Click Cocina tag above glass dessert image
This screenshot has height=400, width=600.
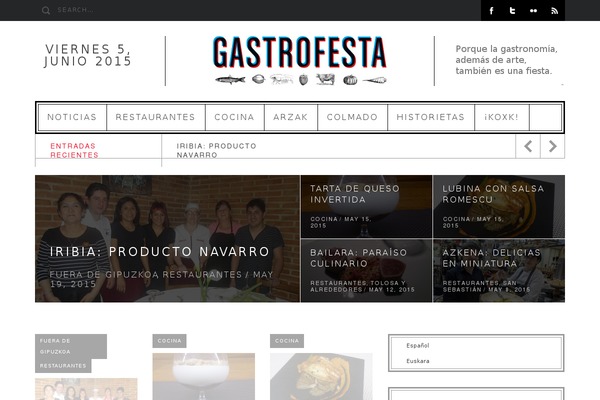(x=170, y=341)
